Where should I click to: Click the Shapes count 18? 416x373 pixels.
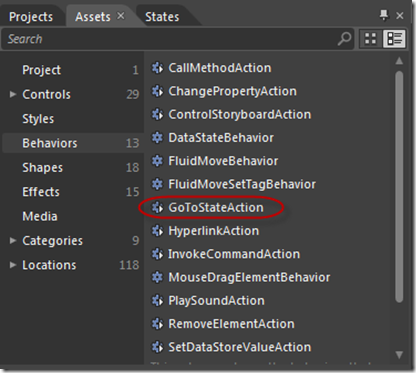pos(132,167)
